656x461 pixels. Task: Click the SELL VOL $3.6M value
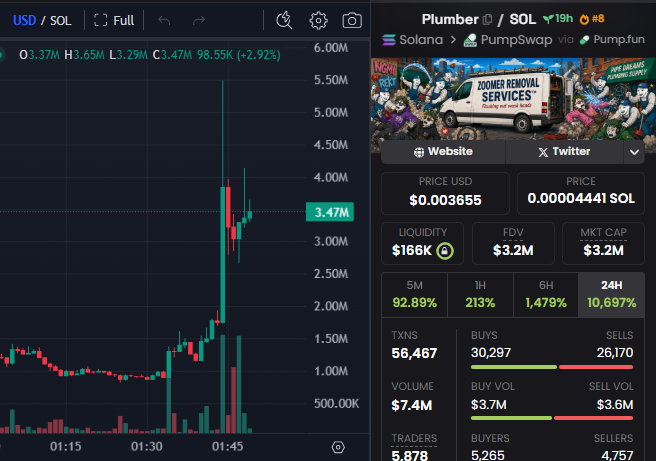click(x=615, y=405)
